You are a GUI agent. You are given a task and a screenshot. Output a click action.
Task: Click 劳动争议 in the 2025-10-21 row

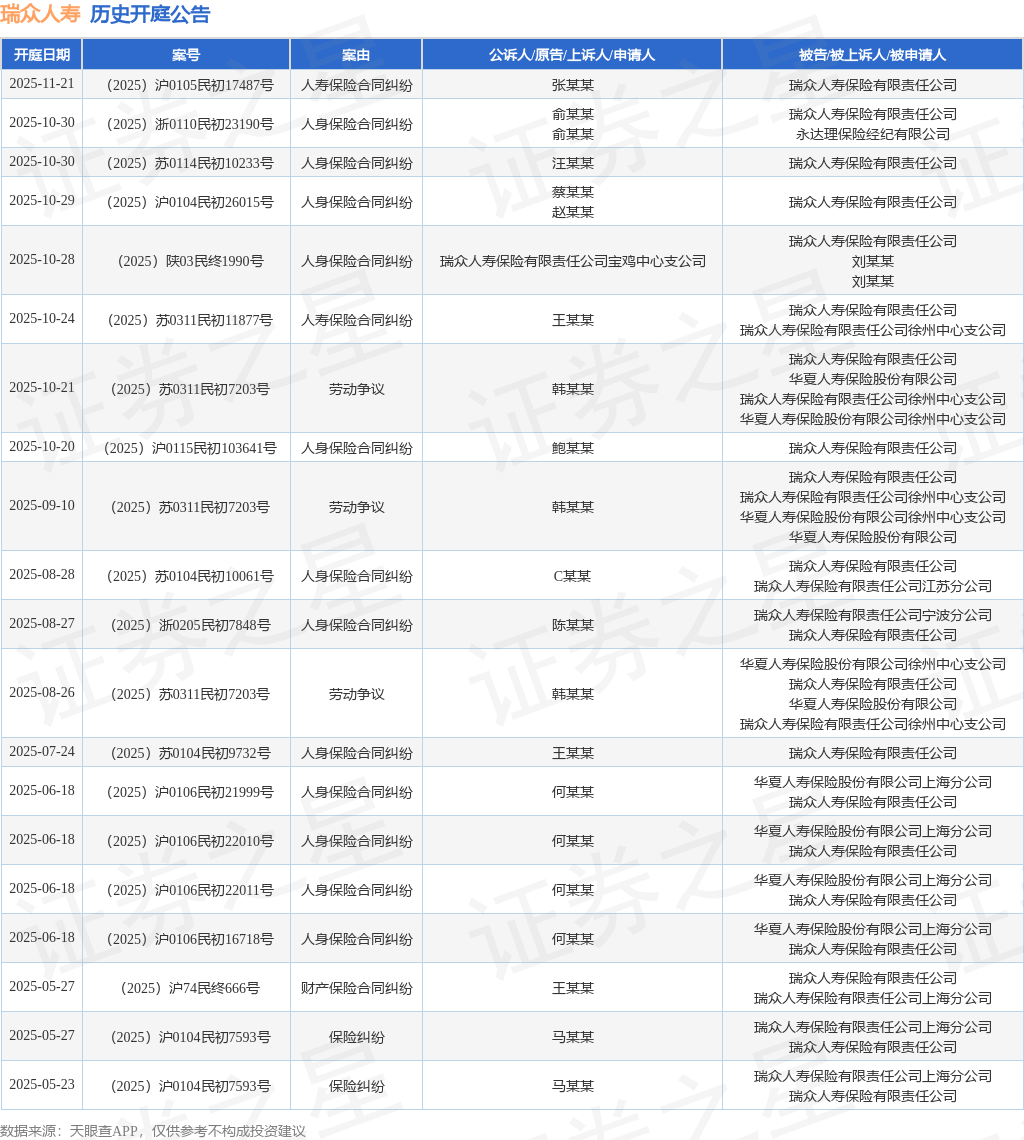point(356,389)
